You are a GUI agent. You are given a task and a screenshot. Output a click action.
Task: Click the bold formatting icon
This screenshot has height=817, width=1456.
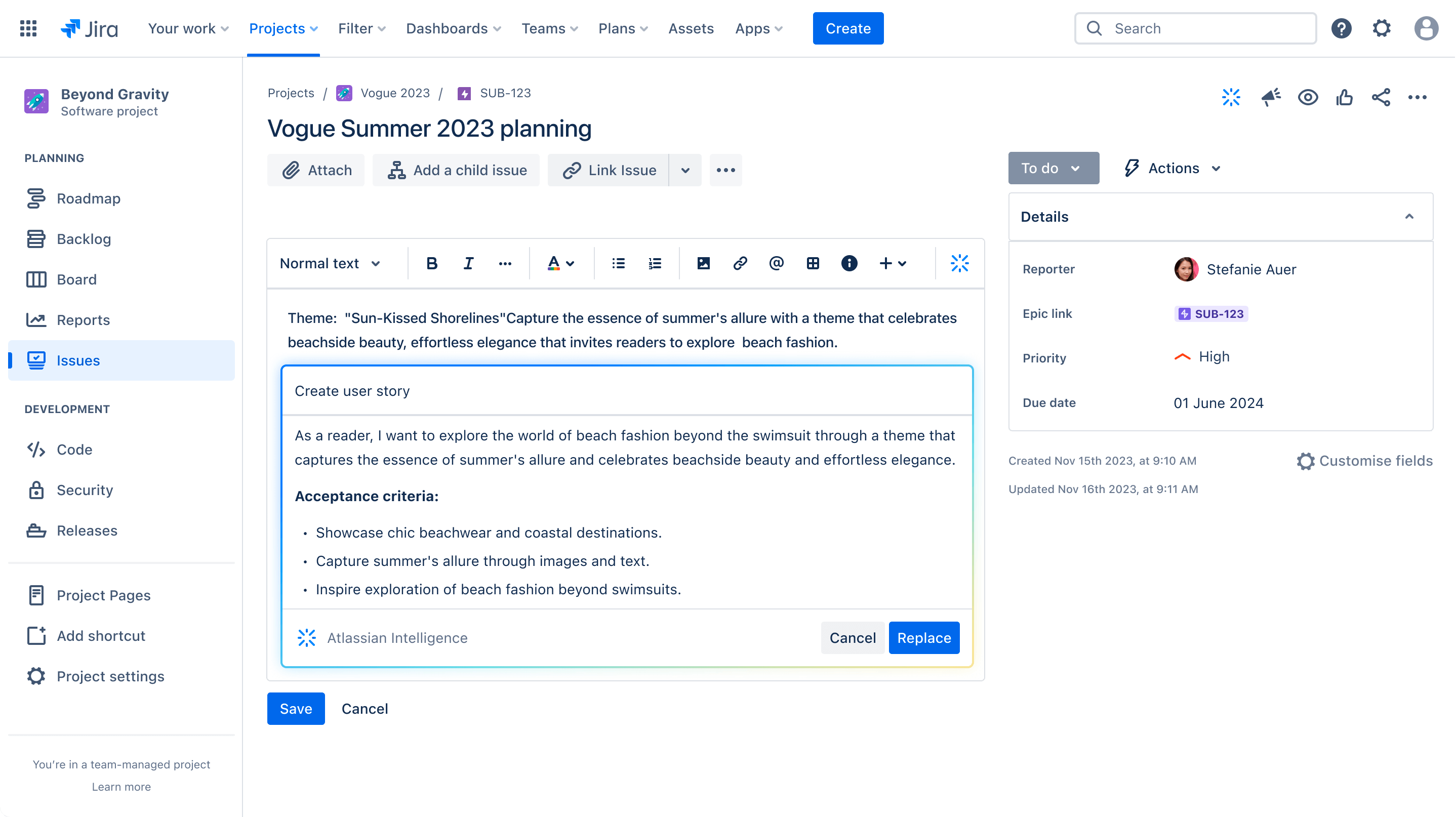(x=431, y=263)
